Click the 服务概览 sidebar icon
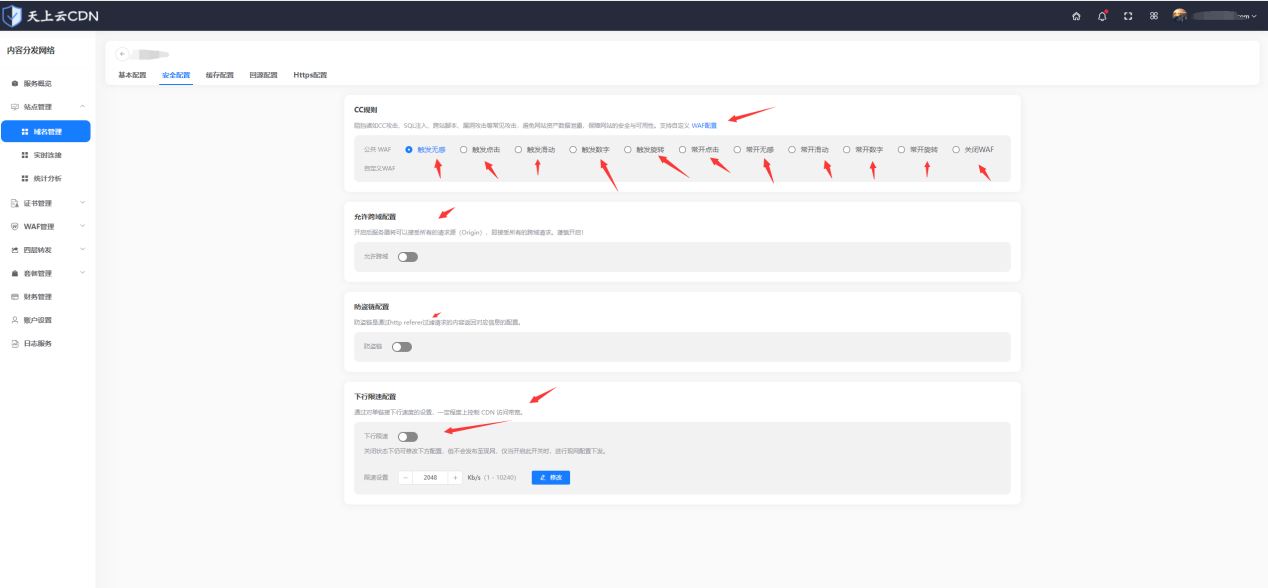Viewport: 1268px width, 588px height. [14, 83]
